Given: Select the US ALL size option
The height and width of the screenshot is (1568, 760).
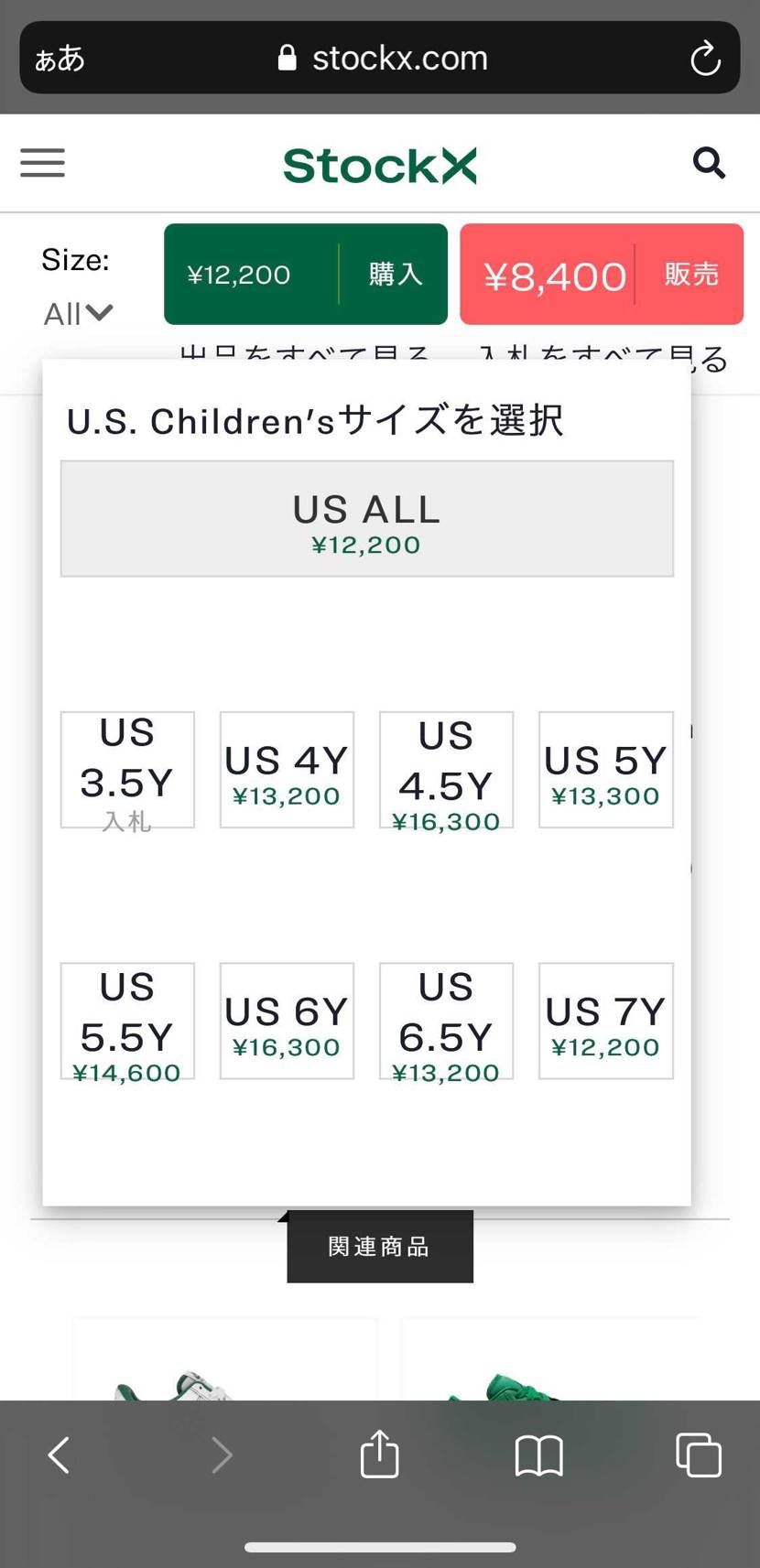Looking at the screenshot, I should [x=367, y=519].
